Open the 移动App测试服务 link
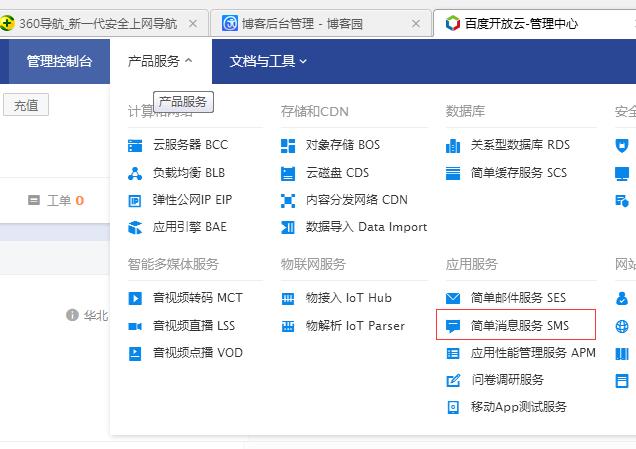The height and width of the screenshot is (449, 636). click(518, 407)
